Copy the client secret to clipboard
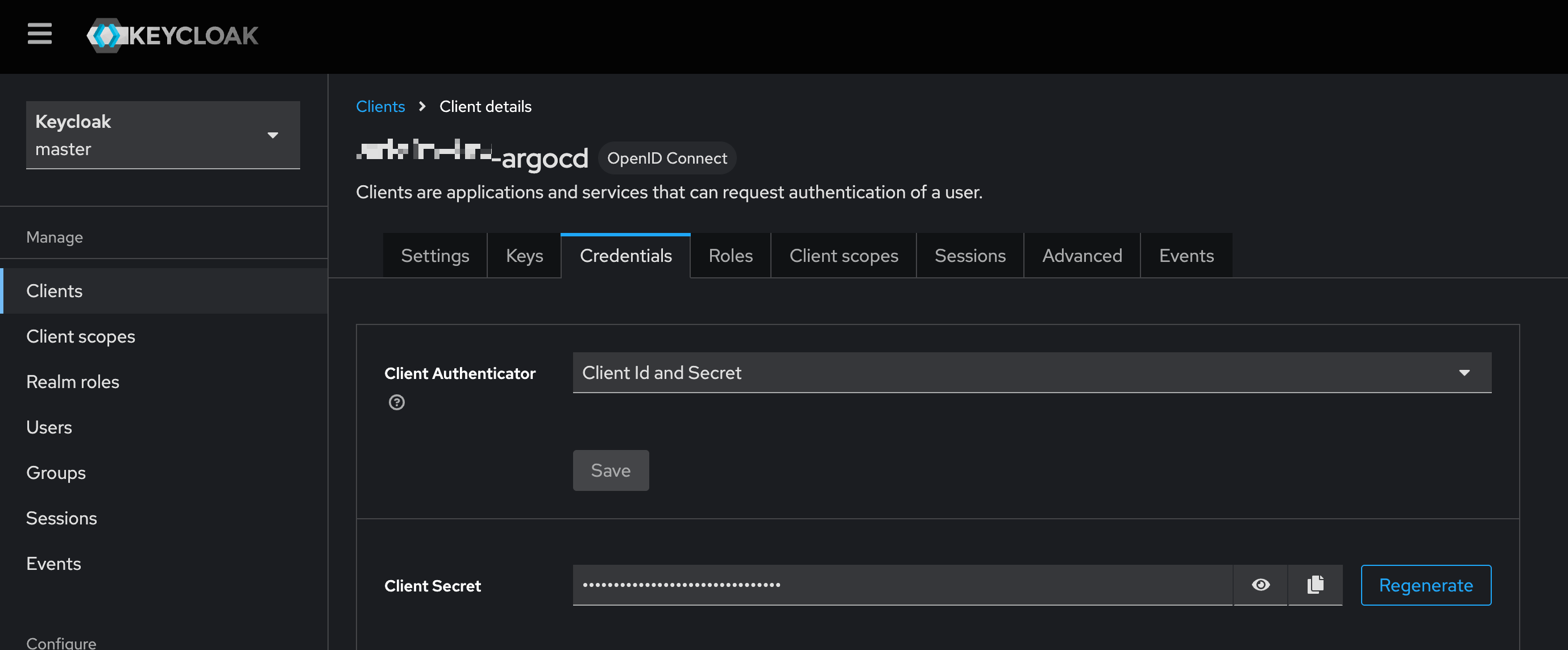Screen dimensions: 1568x650 coord(1315,585)
